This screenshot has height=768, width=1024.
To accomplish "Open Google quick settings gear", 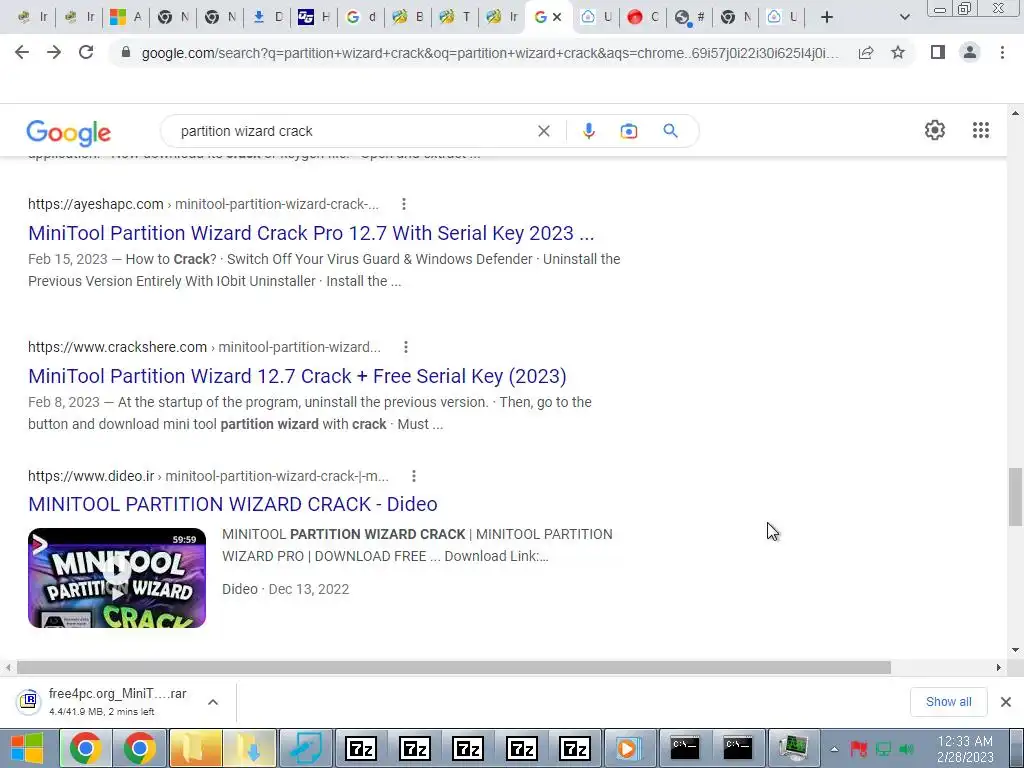I will 935,130.
